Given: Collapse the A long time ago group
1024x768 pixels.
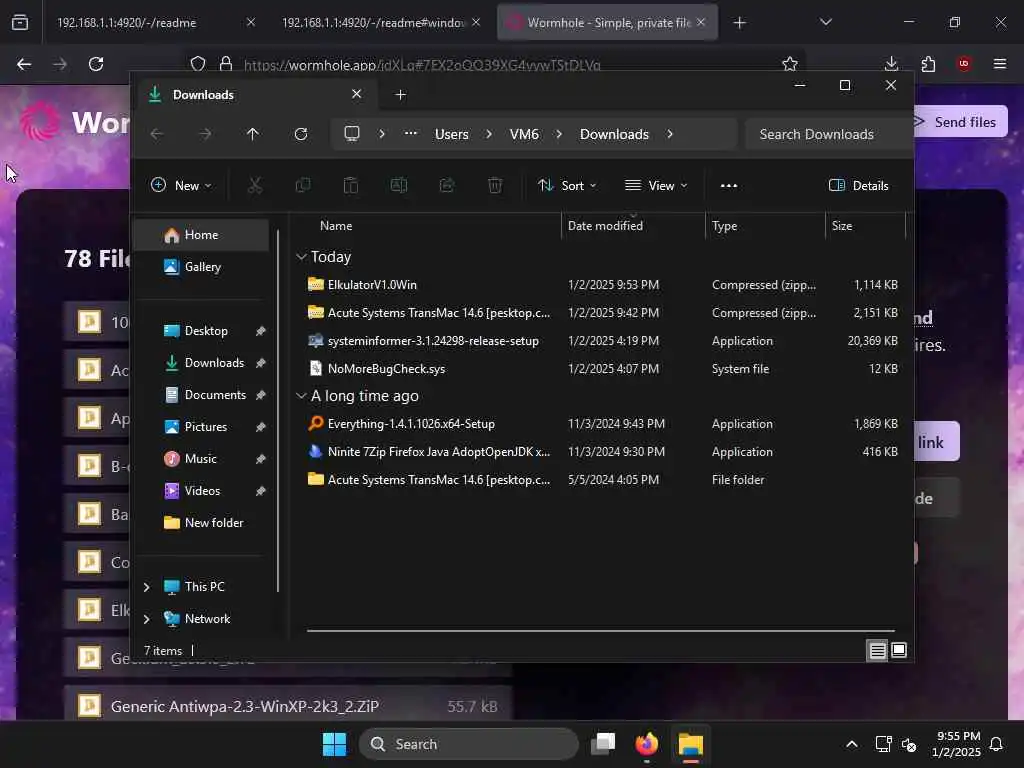Looking at the screenshot, I should (x=301, y=396).
